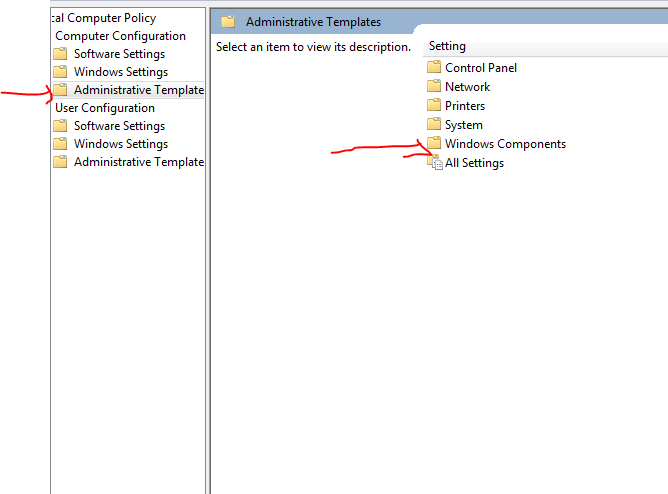Screen dimensions: 668x494
Task: Click the Network folder icon
Action: [x=434, y=86]
